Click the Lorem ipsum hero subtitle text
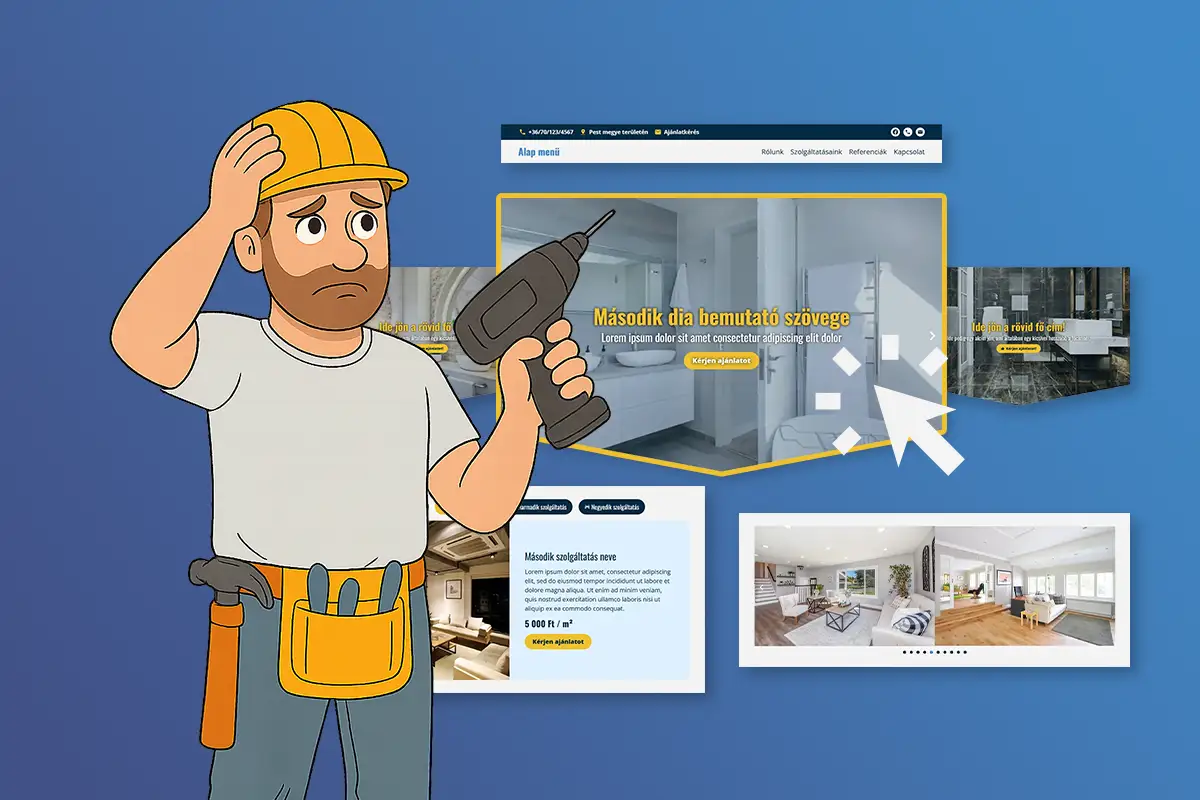 point(721,340)
